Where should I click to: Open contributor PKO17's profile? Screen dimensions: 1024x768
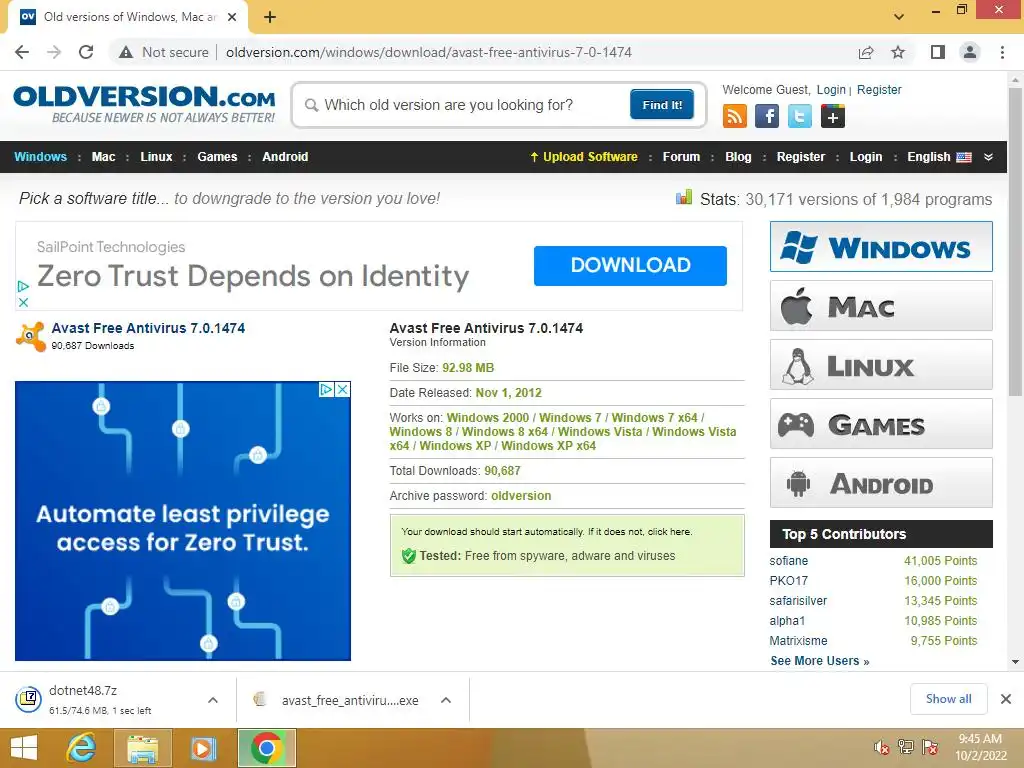788,581
